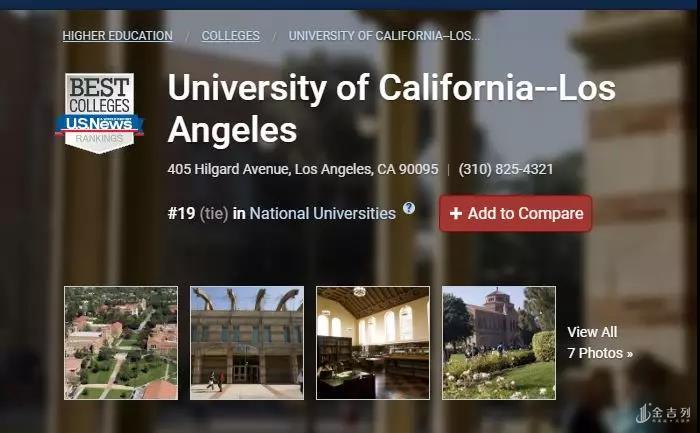Click View All 7 Photos link
Image resolution: width=700 pixels, height=433 pixels.
[600, 343]
